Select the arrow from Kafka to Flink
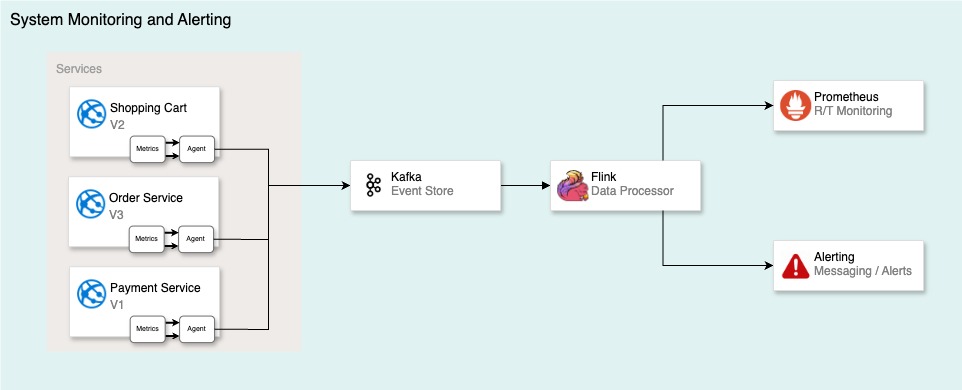The width and height of the screenshot is (962, 390). [x=526, y=185]
